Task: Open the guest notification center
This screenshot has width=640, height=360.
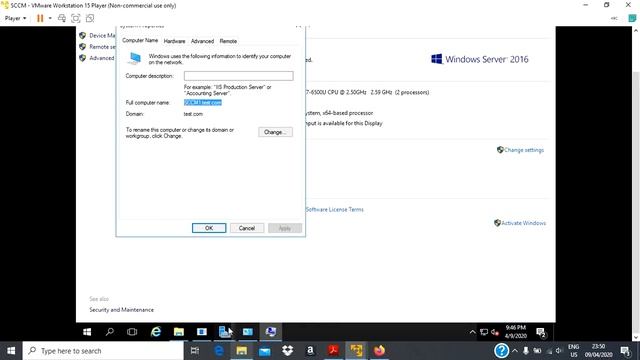Action: point(541,333)
